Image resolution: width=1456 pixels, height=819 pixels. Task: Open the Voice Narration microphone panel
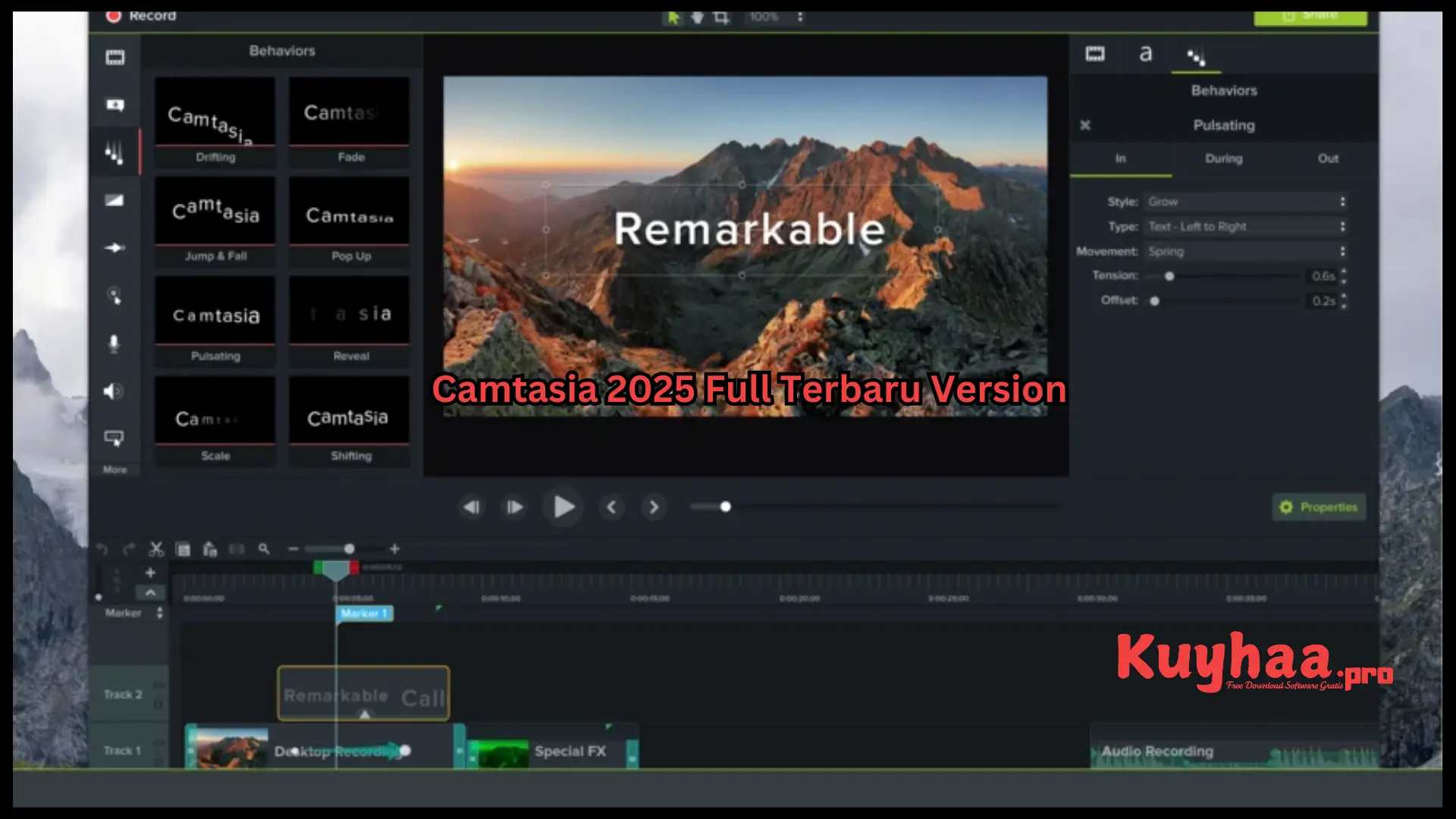coord(115,343)
